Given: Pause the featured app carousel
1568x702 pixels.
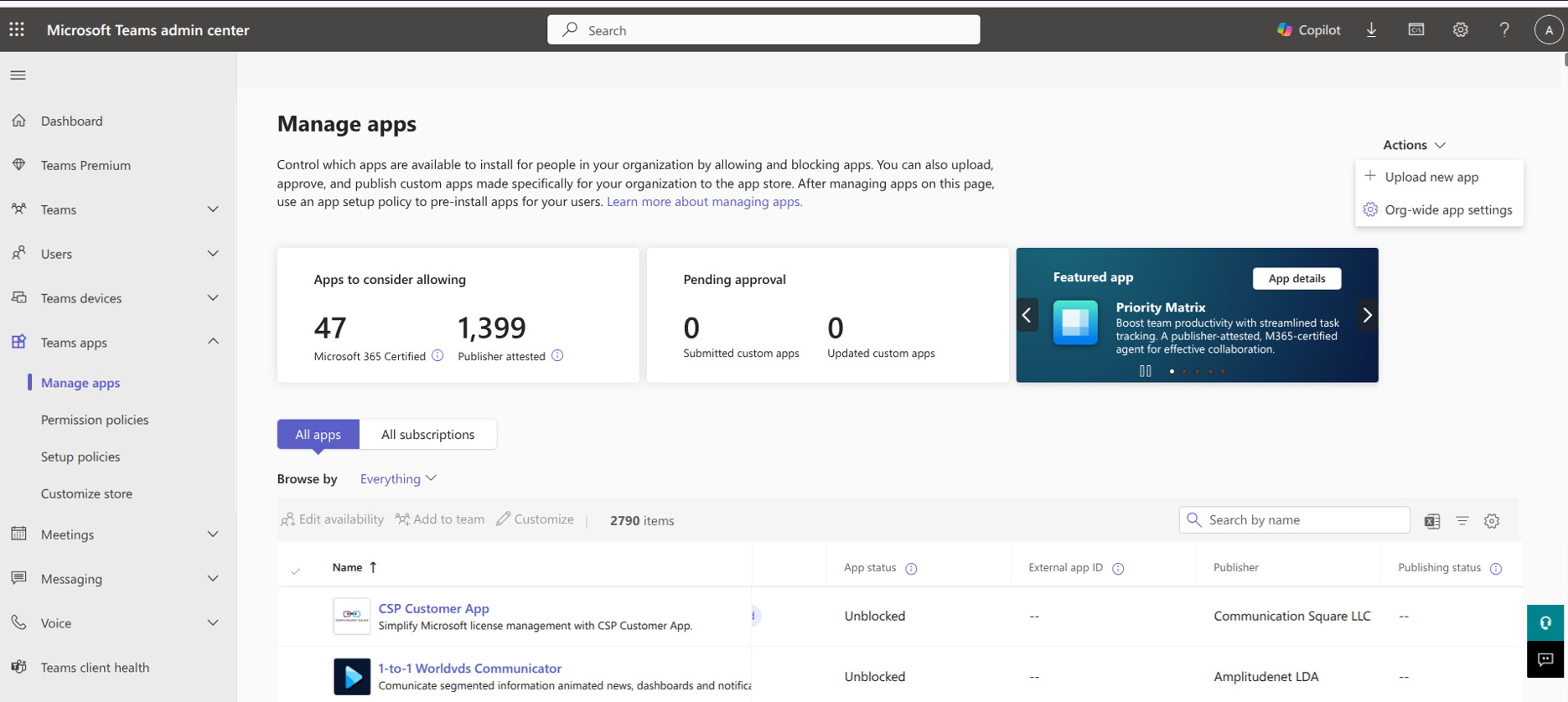Looking at the screenshot, I should coord(1146,371).
